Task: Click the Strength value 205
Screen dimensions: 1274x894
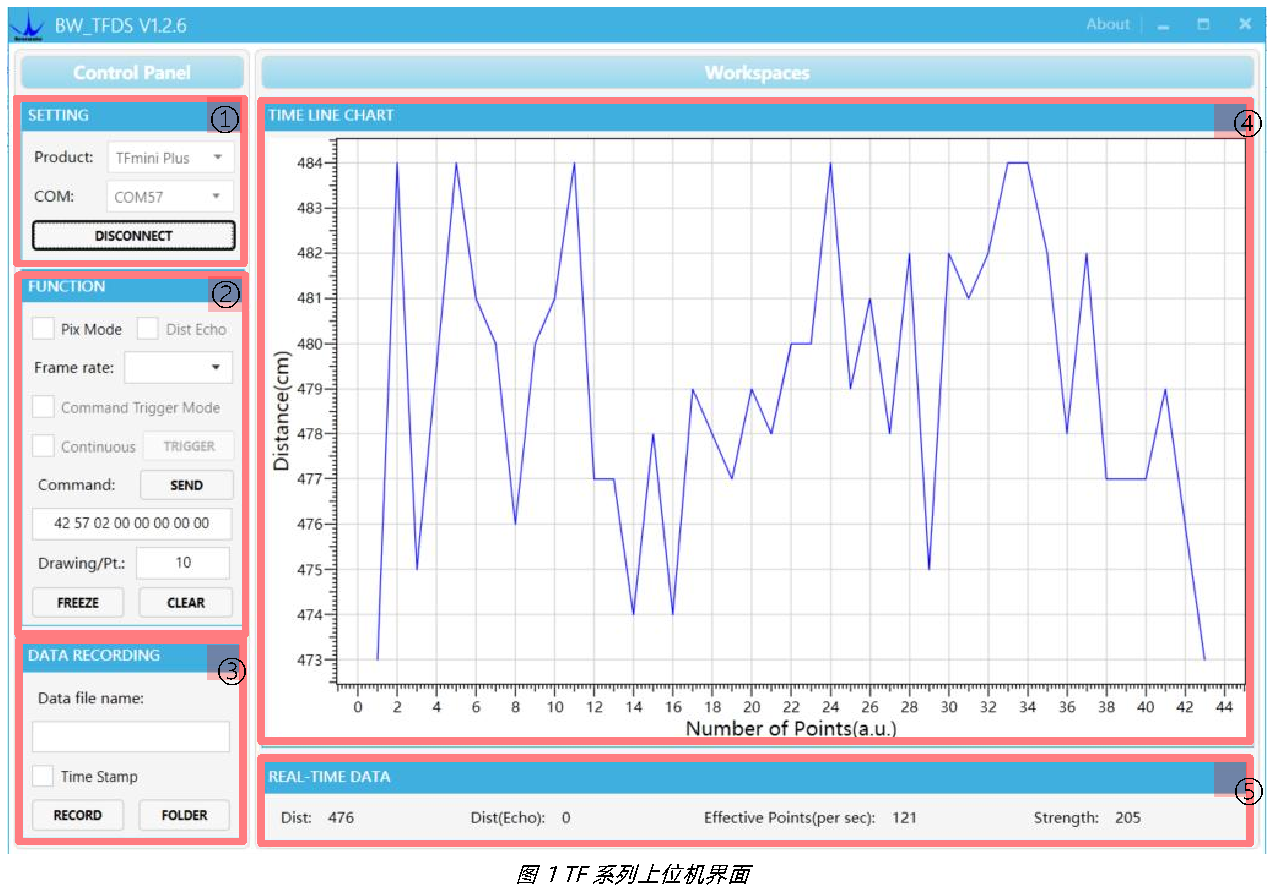Action: coord(1128,818)
